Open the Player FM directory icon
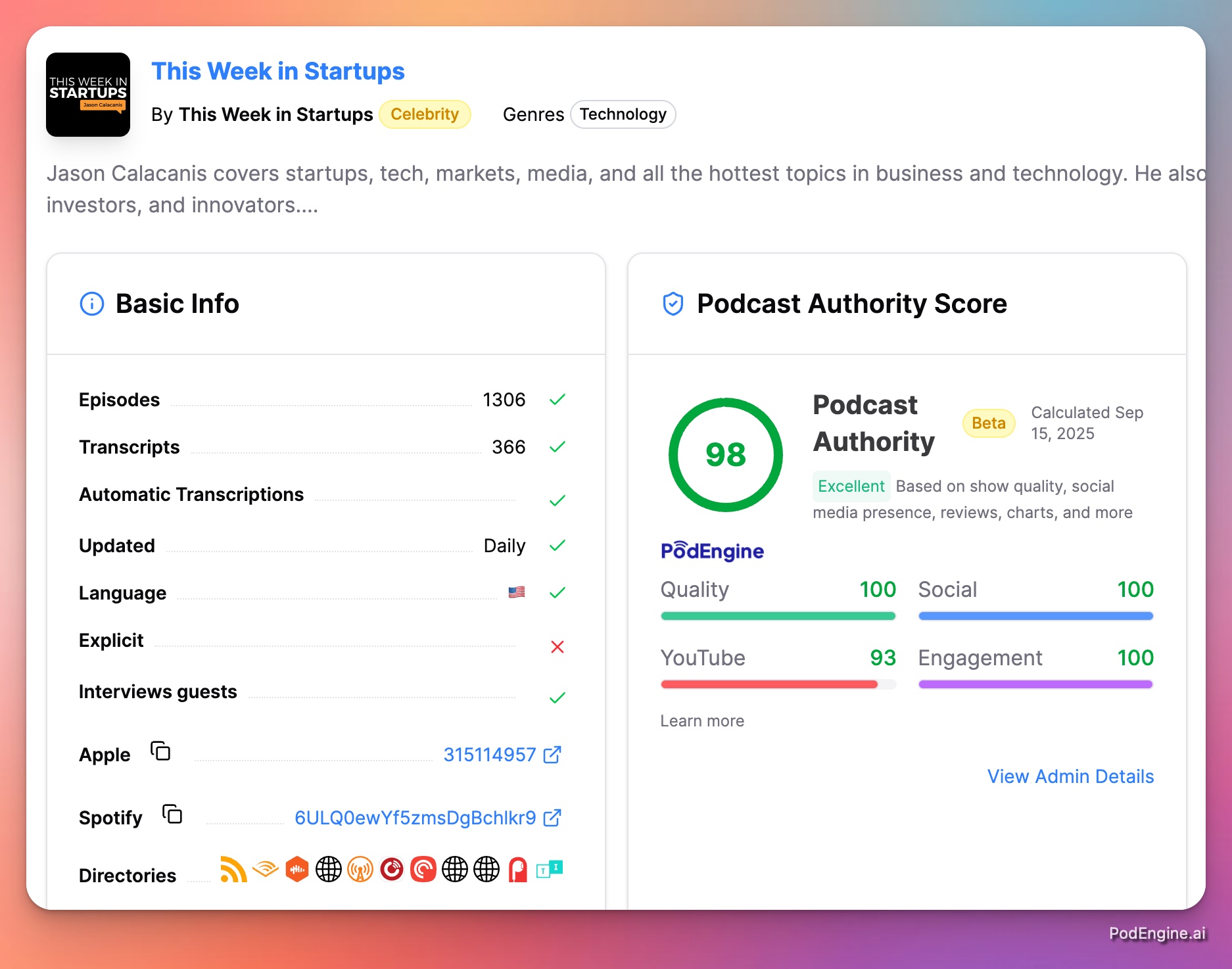 [392, 870]
